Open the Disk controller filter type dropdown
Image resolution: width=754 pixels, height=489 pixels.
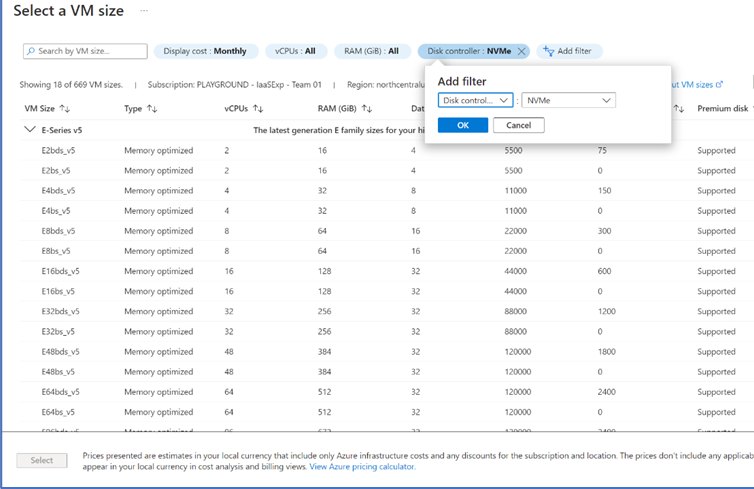(475, 100)
